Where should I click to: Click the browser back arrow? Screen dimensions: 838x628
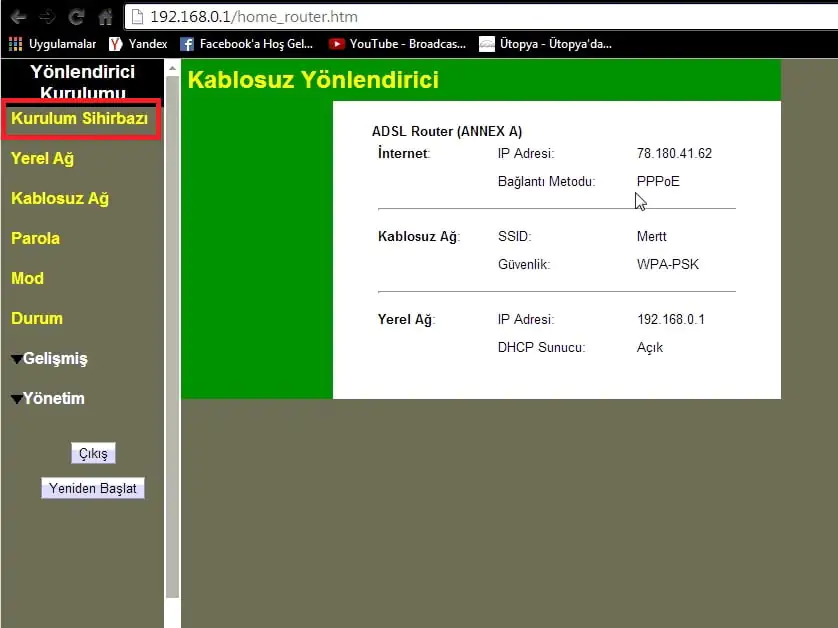(x=18, y=17)
